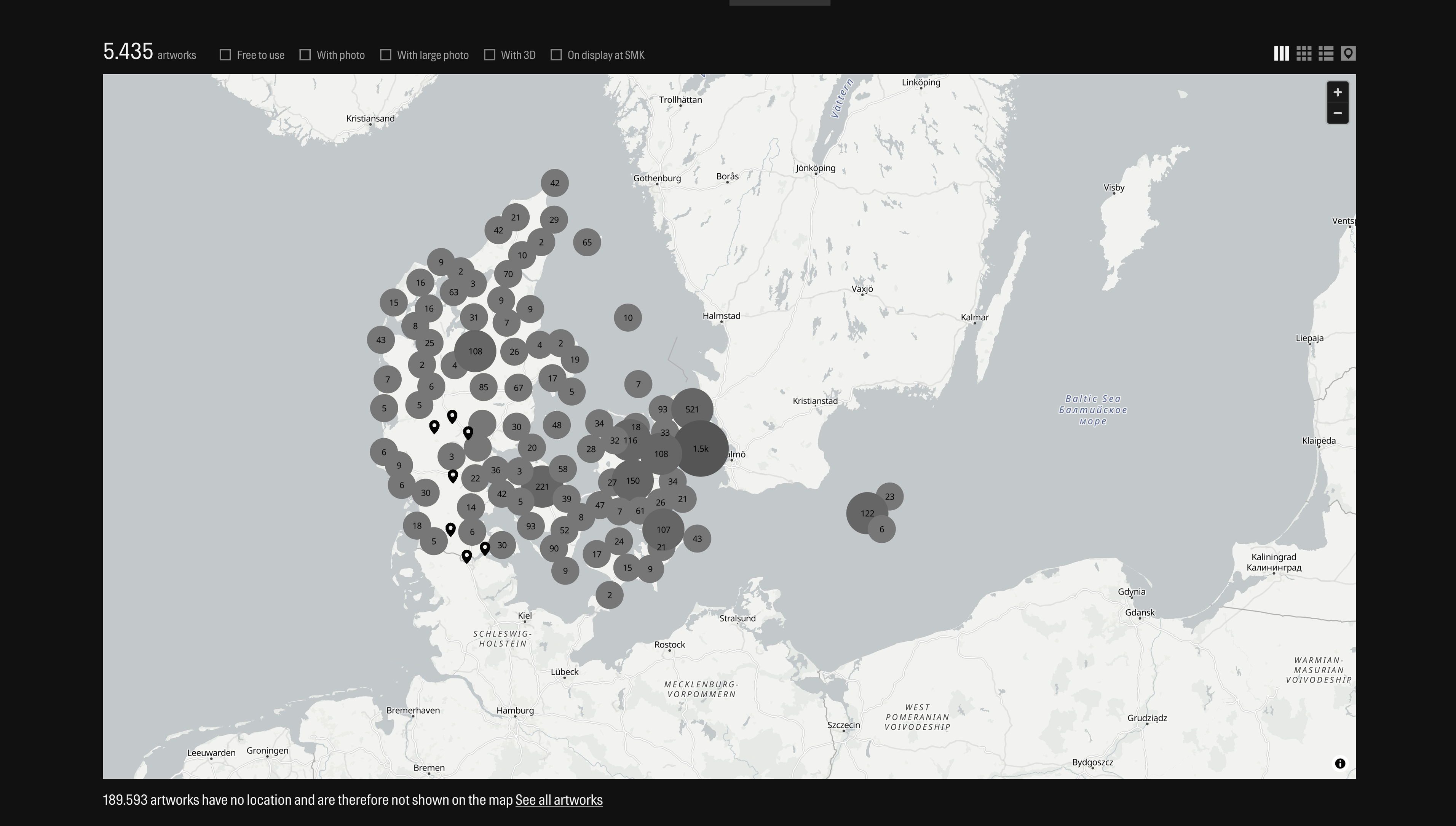This screenshot has height=826, width=1456.
Task: Switch to the list view icon
Action: (1325, 53)
